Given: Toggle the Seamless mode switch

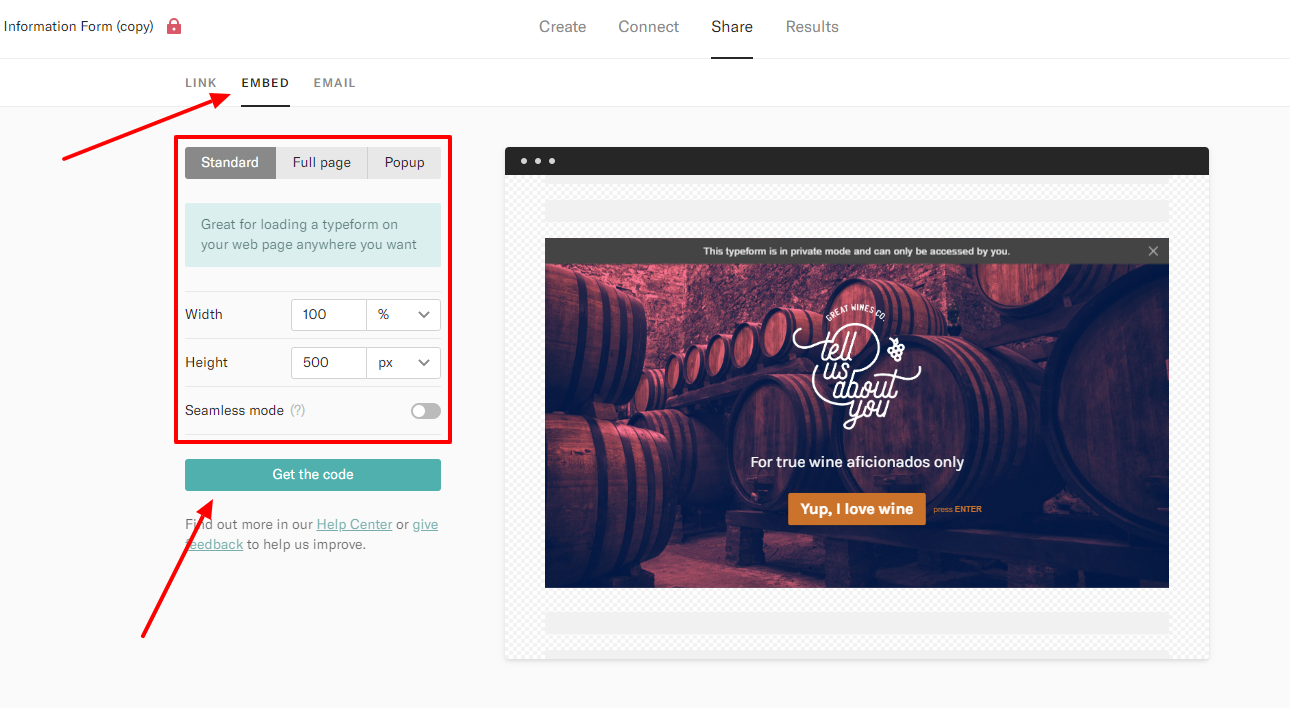Looking at the screenshot, I should click(x=425, y=411).
